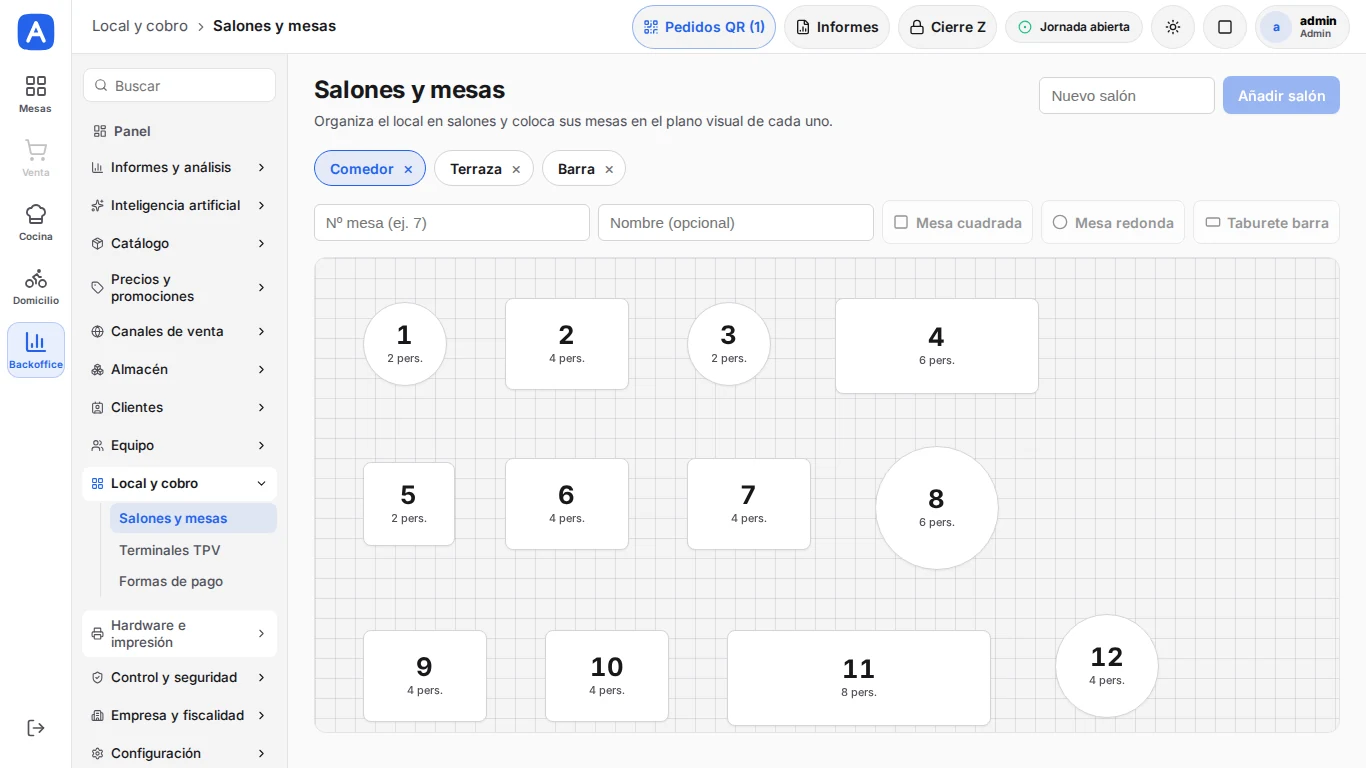The width and height of the screenshot is (1366, 768).
Task: Open Panel in the sidebar
Action: (x=179, y=131)
